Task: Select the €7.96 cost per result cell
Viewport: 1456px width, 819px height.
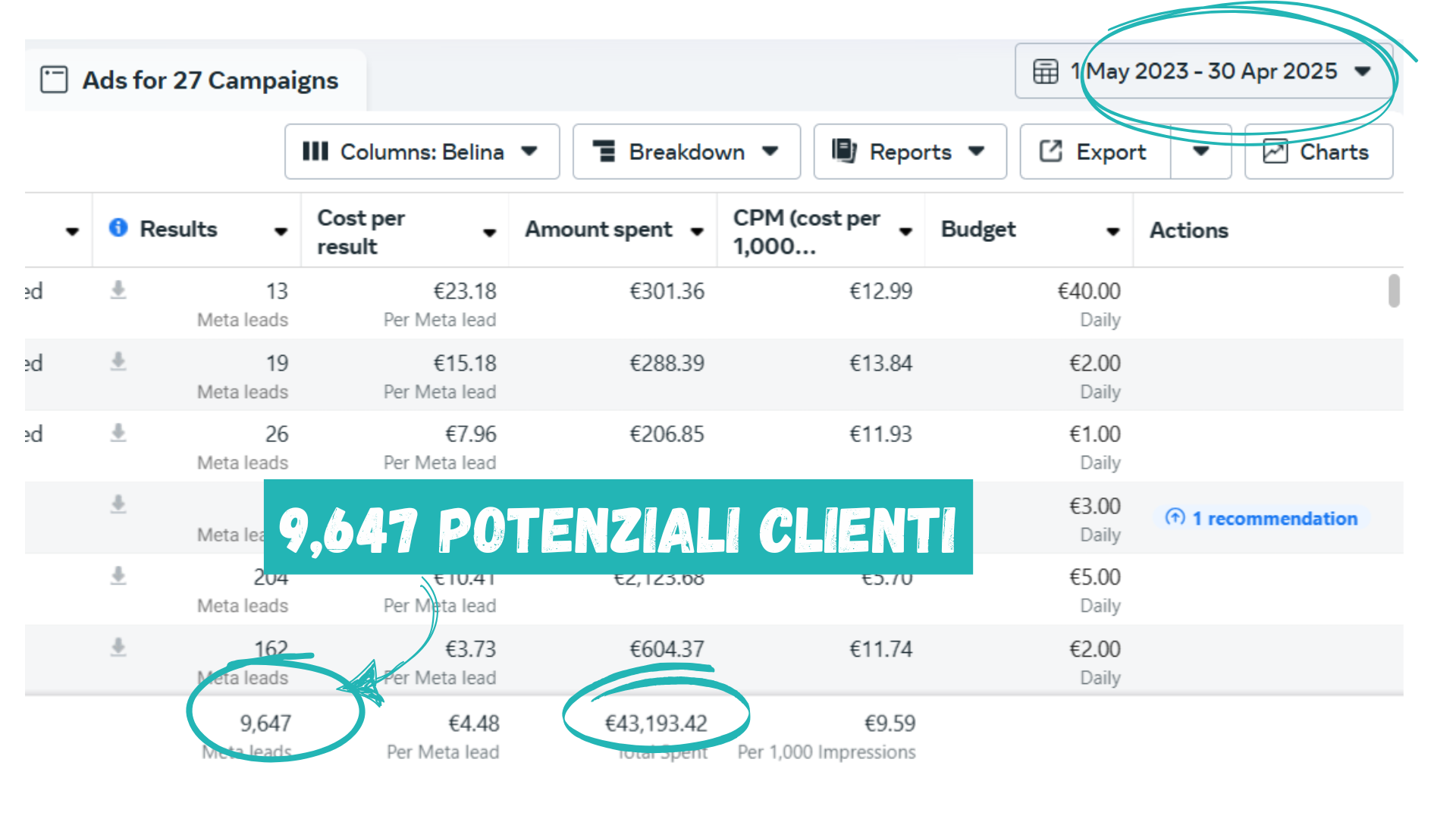Action: tap(470, 435)
